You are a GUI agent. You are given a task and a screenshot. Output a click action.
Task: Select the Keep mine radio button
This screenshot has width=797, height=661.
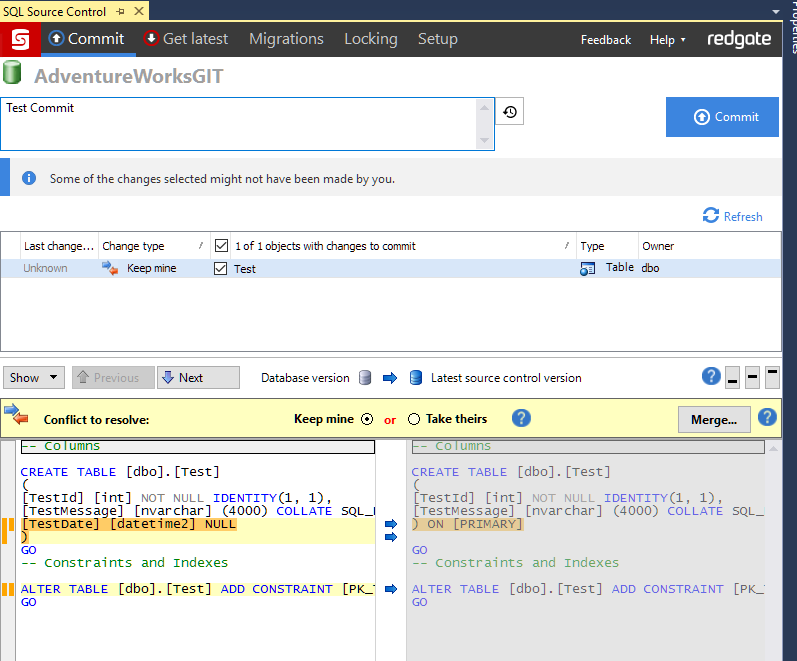tap(367, 419)
